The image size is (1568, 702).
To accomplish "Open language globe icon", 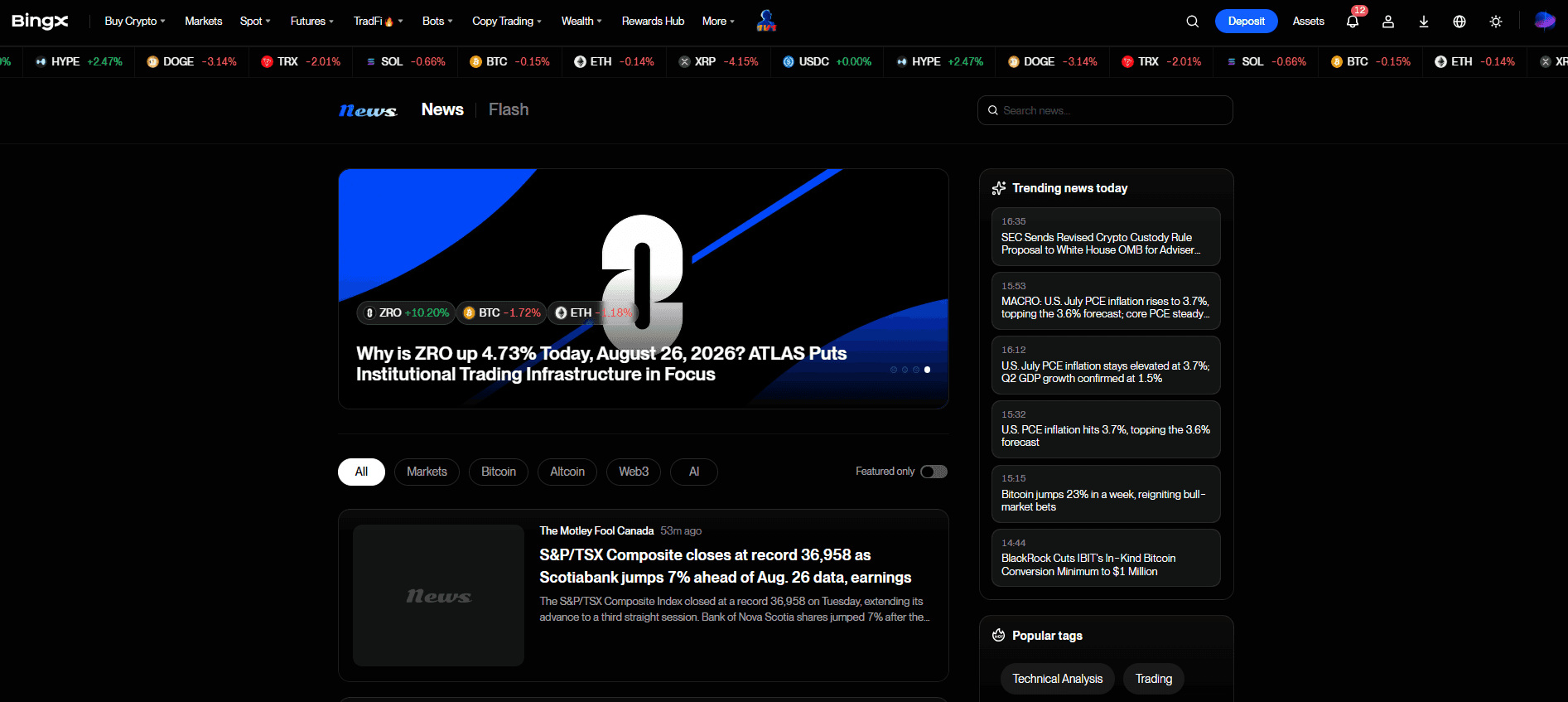I will click(x=1459, y=22).
